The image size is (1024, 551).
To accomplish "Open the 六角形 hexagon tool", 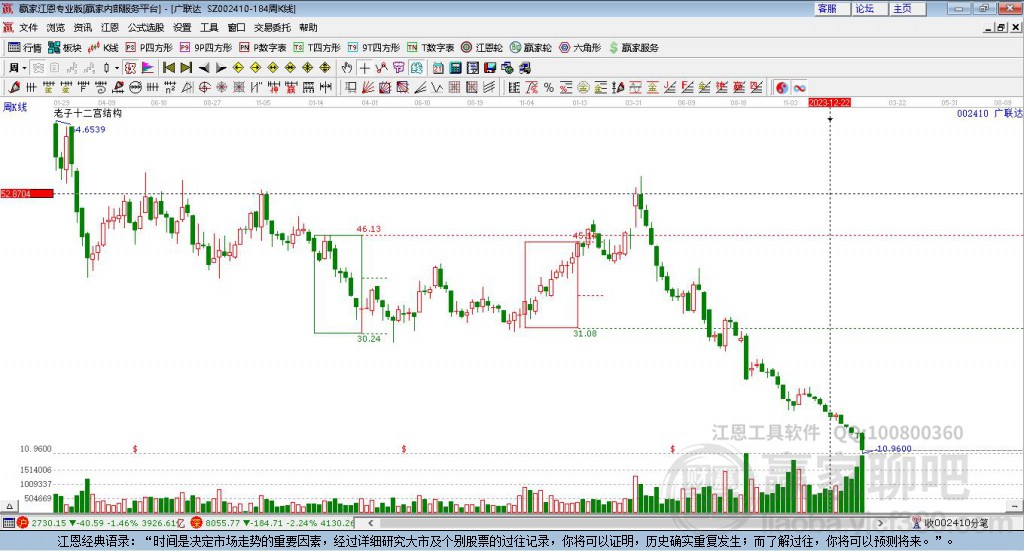I will click(580, 48).
